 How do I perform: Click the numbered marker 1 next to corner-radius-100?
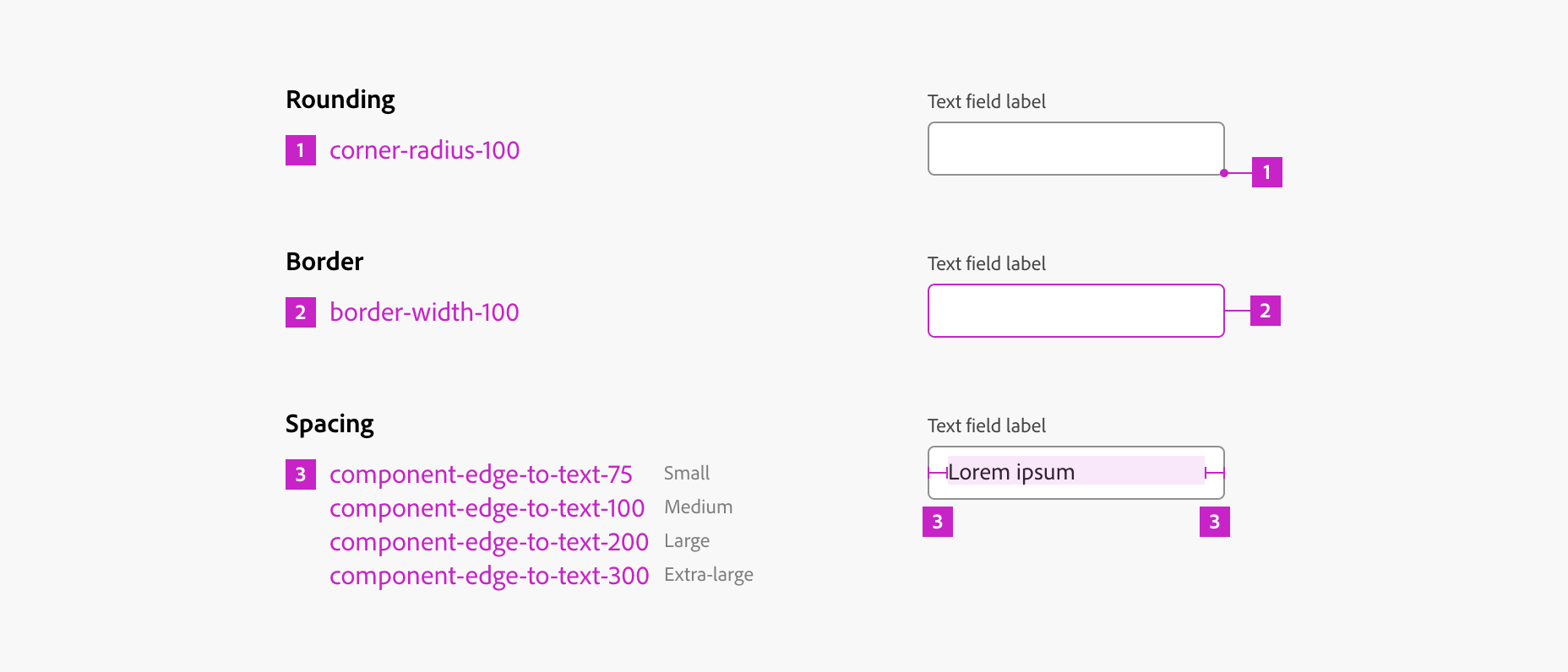tap(300, 151)
